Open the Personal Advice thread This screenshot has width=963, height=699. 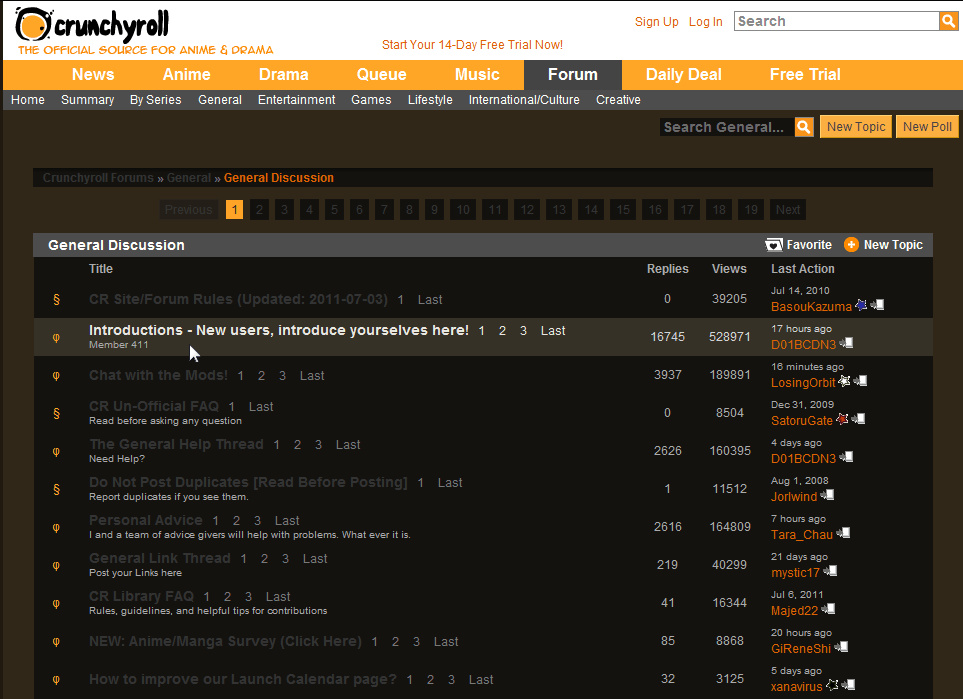click(146, 520)
